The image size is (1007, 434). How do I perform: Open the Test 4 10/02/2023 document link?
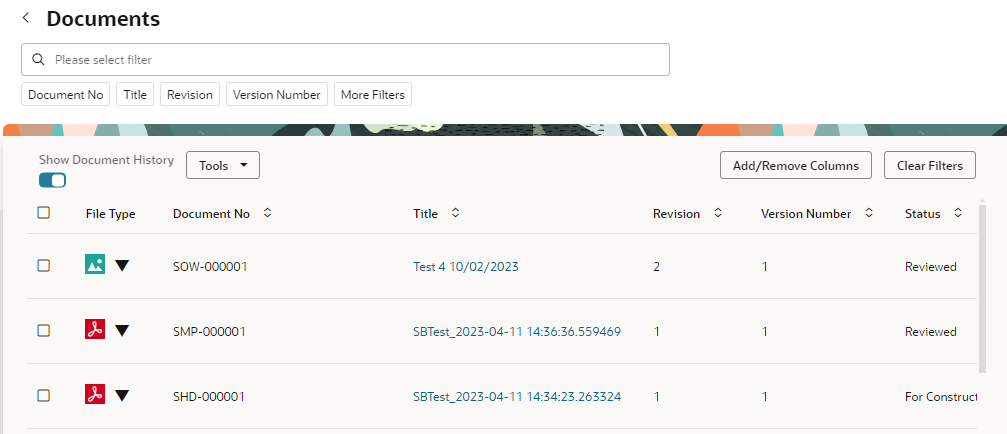466,266
